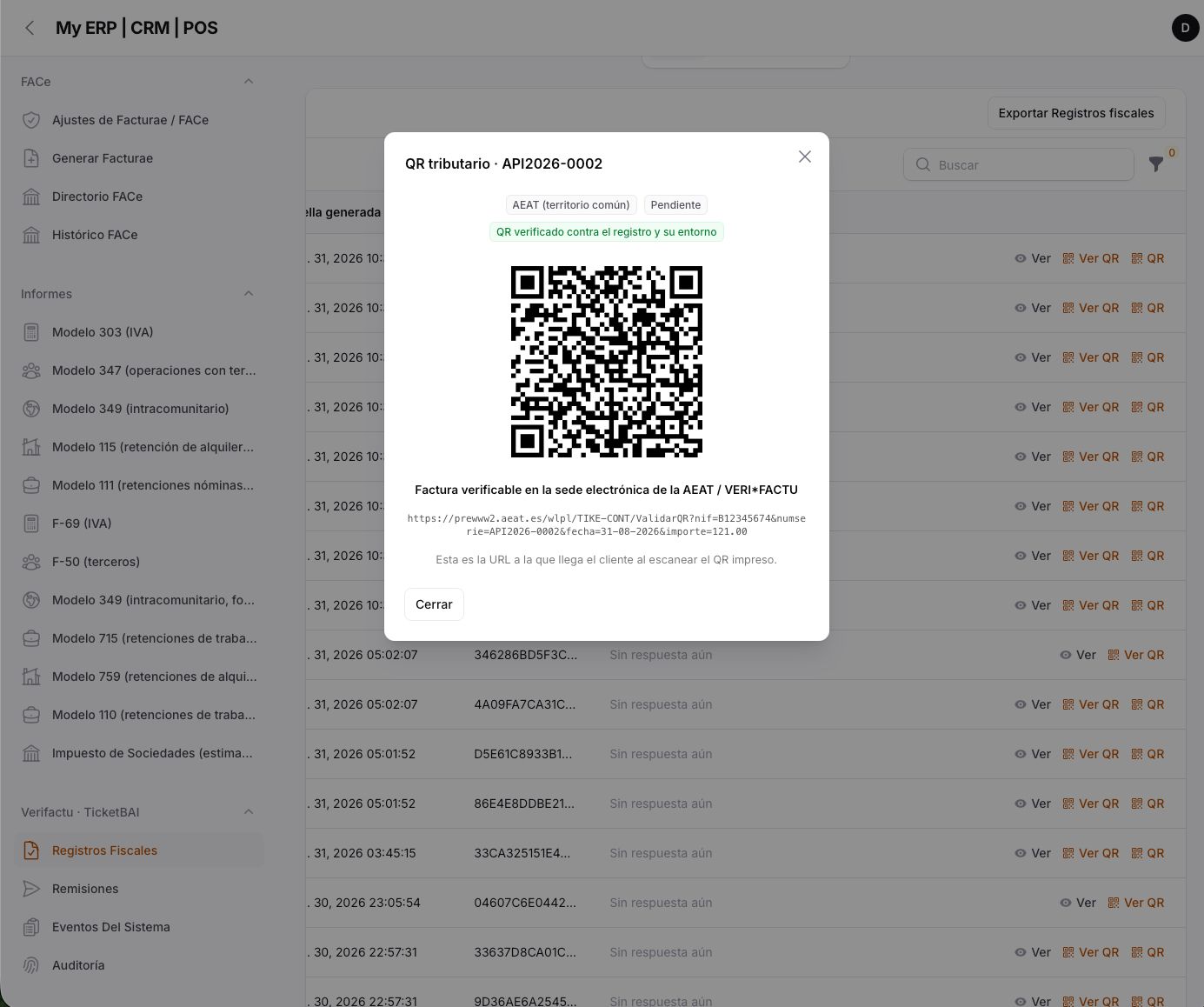
Task: Click the Modelo 759 chart icon
Action: pyautogui.click(x=31, y=677)
